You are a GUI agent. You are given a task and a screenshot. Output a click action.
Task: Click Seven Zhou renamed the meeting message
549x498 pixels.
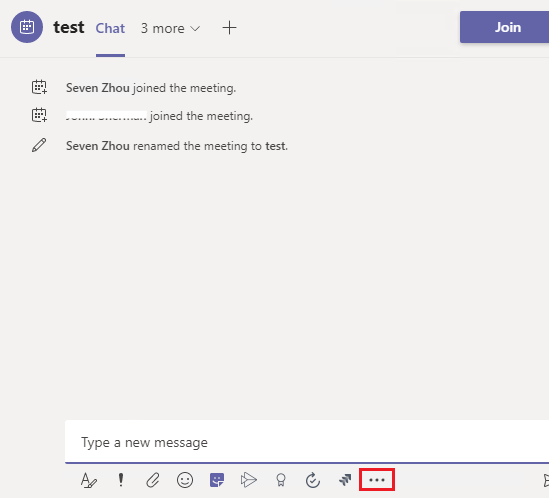177,146
